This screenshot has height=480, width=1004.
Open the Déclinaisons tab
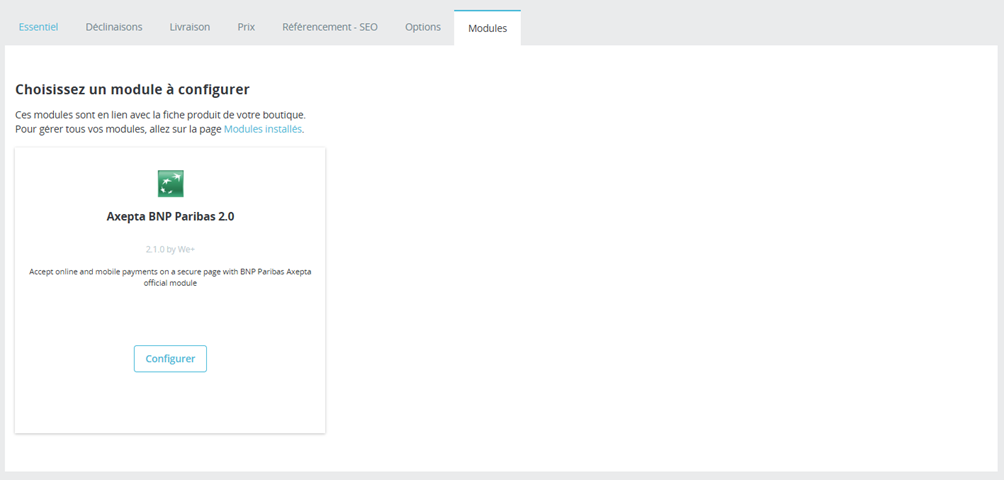(x=114, y=27)
